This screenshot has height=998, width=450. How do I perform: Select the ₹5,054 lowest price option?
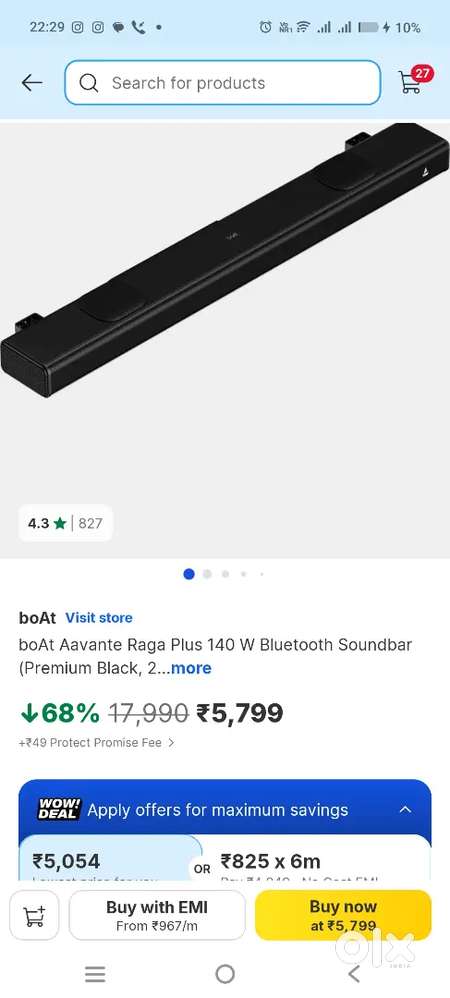(x=110, y=857)
